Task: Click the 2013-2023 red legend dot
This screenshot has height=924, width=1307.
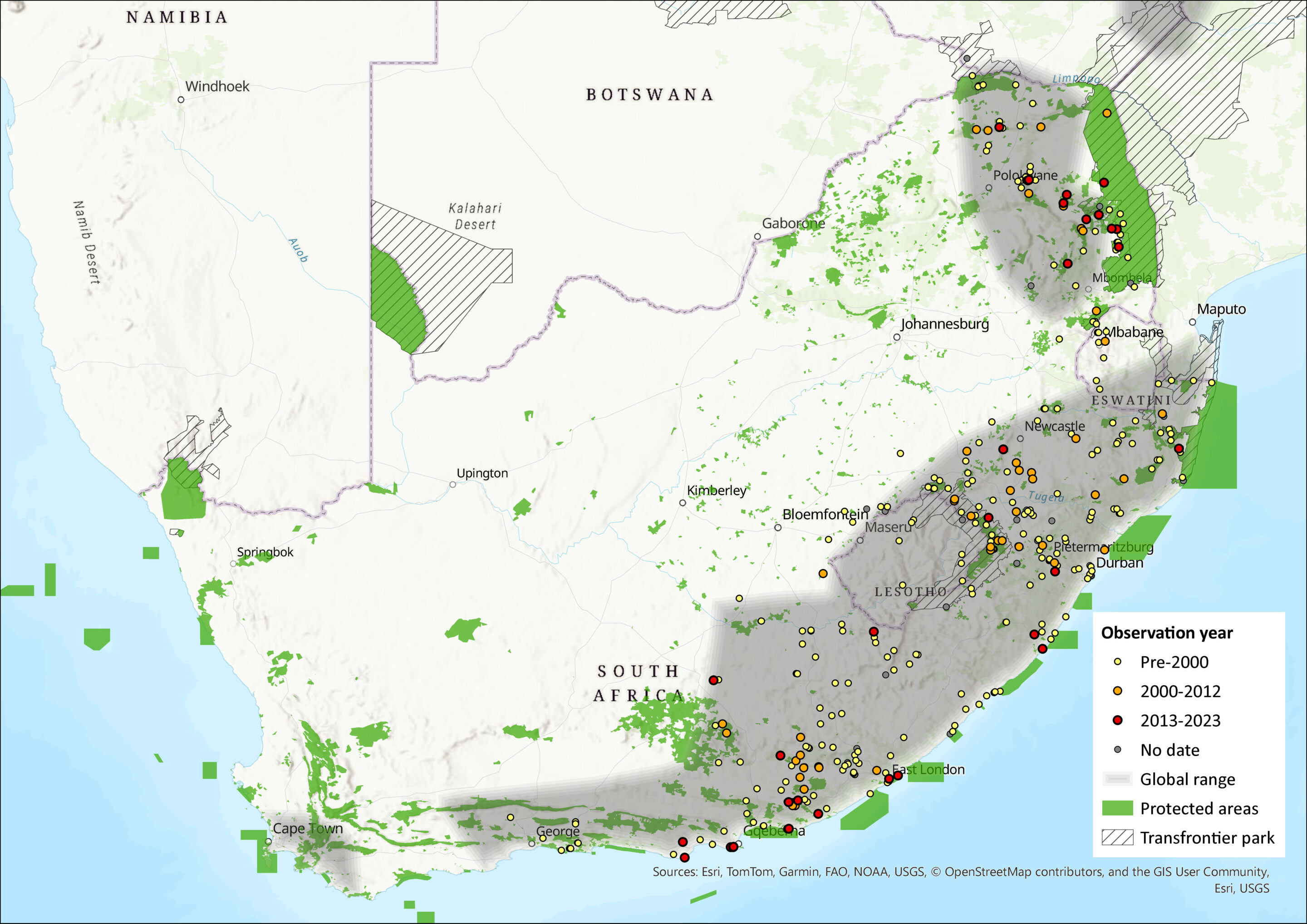Action: (1117, 720)
